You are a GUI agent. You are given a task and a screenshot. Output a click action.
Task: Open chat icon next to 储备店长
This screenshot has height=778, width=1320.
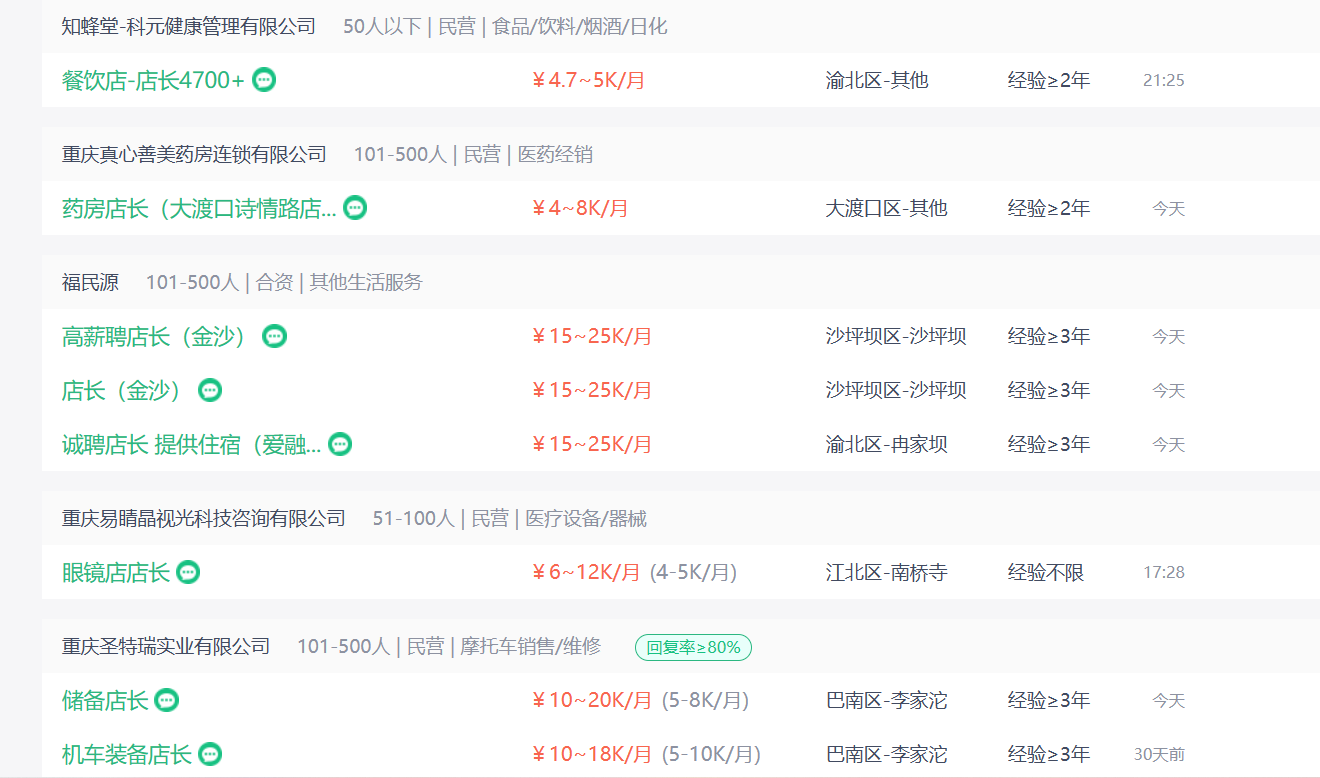click(167, 700)
